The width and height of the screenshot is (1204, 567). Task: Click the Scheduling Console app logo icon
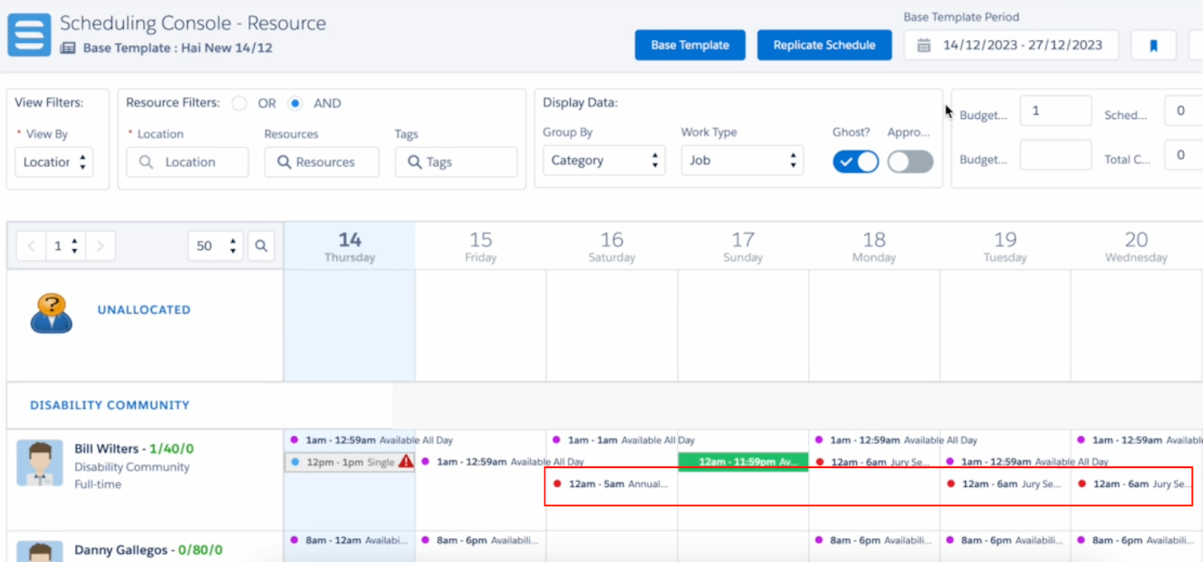[x=29, y=35]
